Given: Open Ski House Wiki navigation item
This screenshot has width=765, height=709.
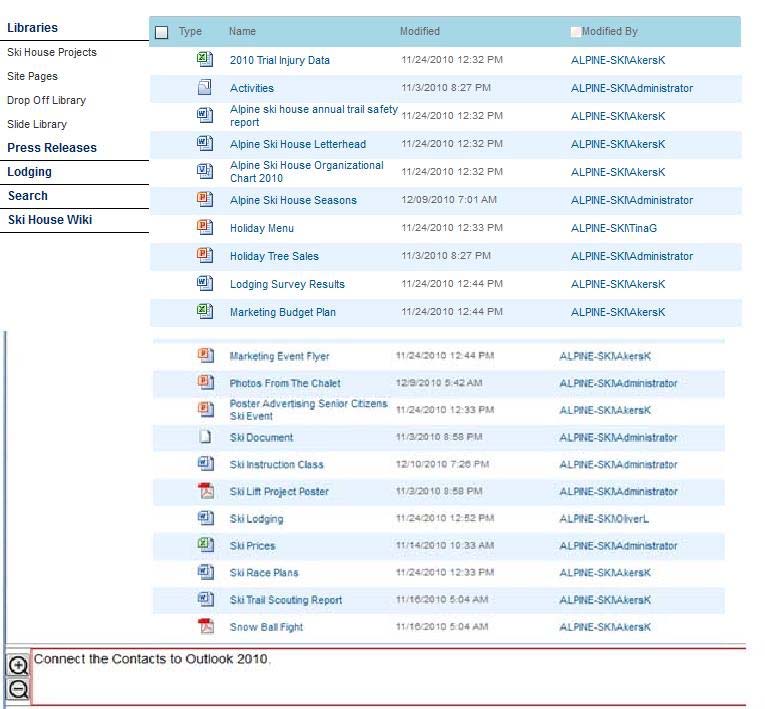Looking at the screenshot, I should click(x=50, y=220).
